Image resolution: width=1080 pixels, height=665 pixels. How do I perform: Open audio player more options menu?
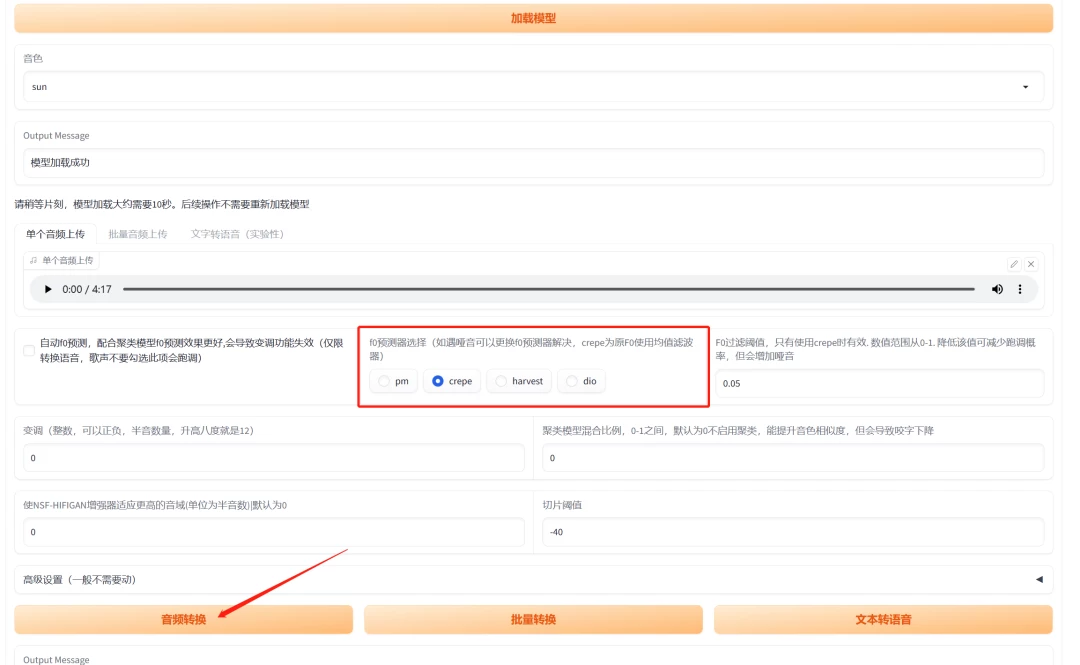pos(1020,289)
